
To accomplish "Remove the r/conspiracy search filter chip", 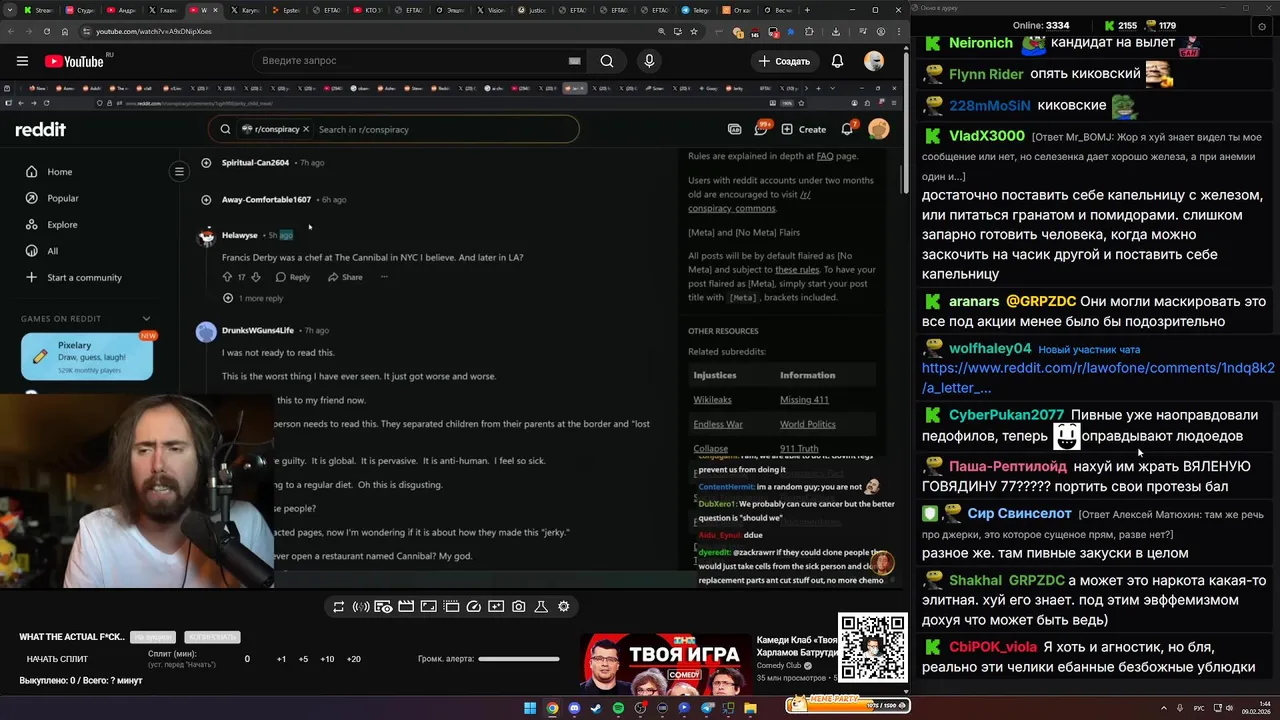I will coord(306,129).
